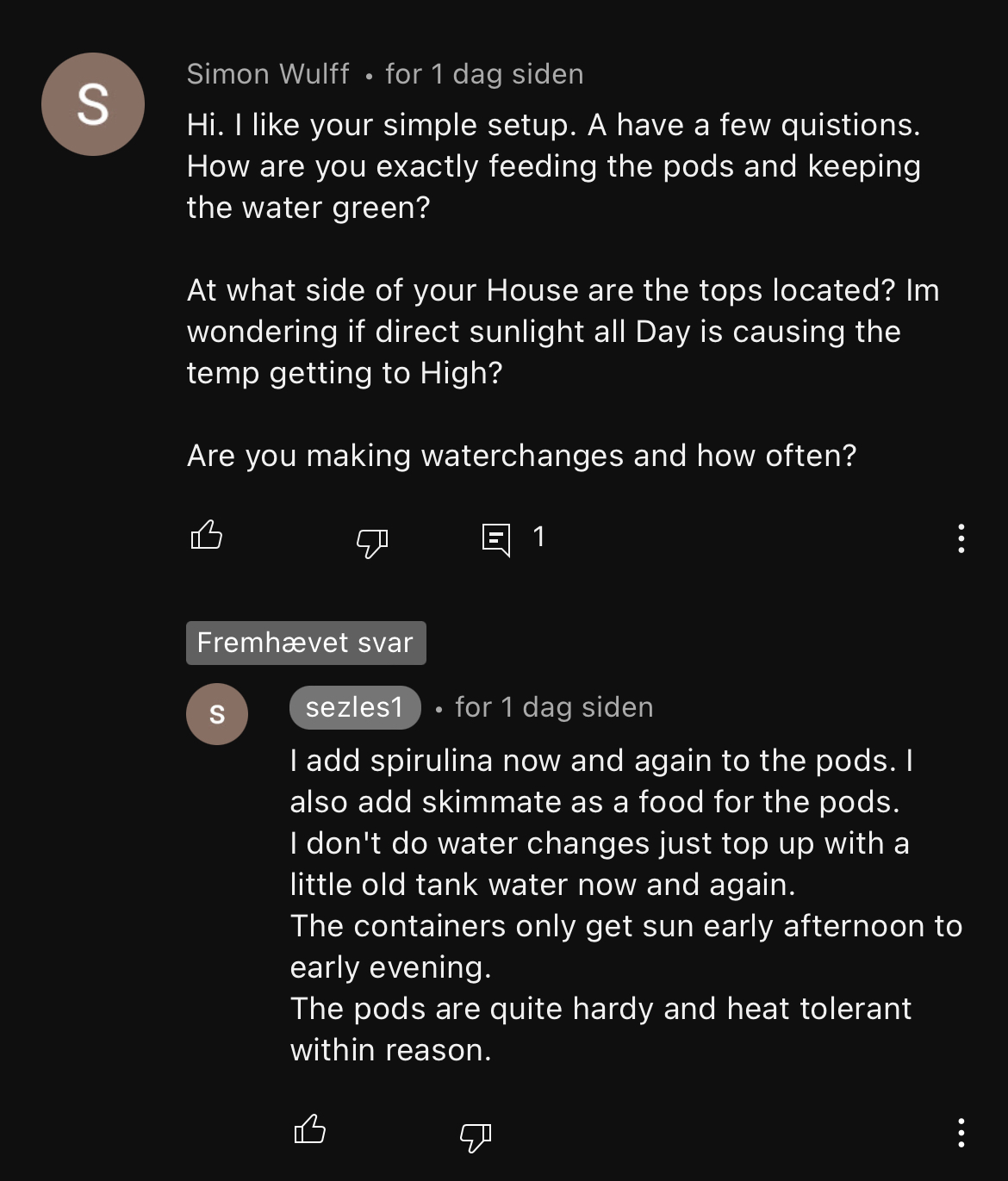1008x1181 pixels.
Task: Like the reply from sezles1
Action: (x=310, y=1128)
